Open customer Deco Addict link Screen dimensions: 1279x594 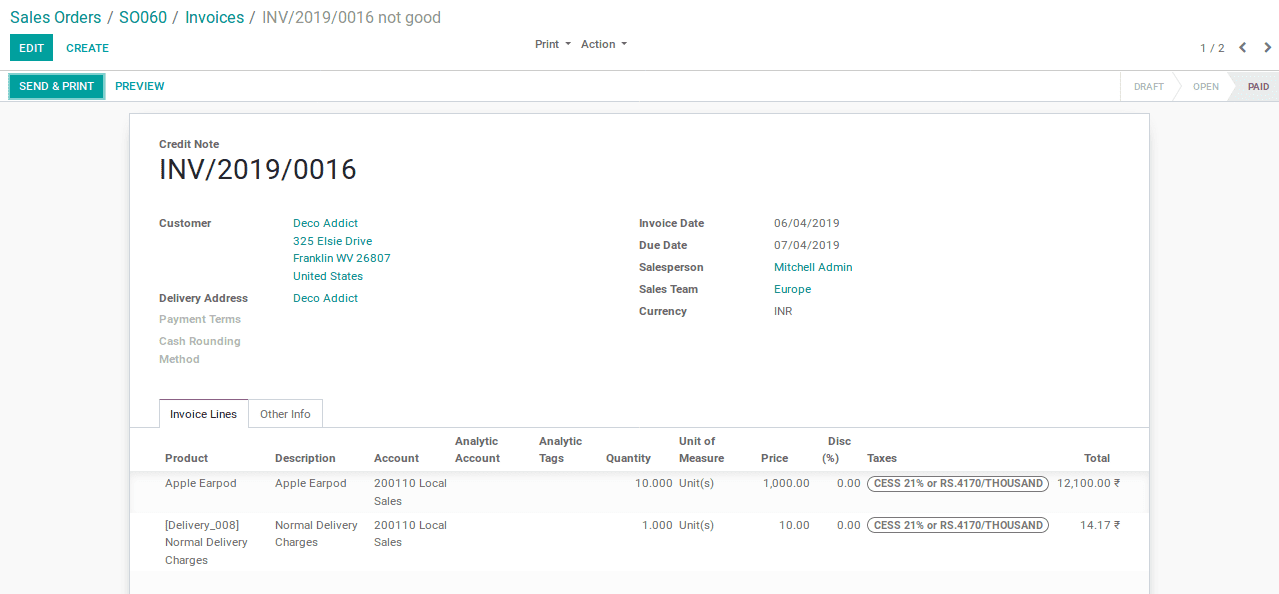point(325,223)
